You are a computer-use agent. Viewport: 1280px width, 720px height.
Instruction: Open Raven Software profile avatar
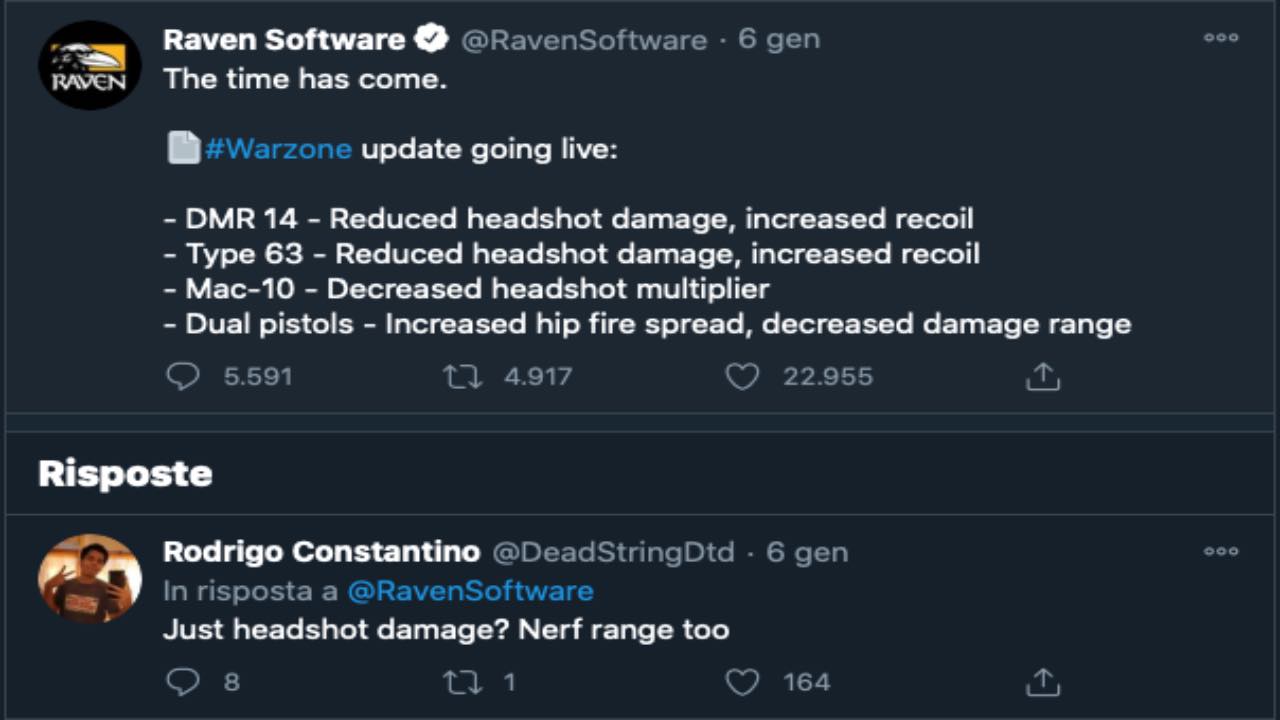90,65
